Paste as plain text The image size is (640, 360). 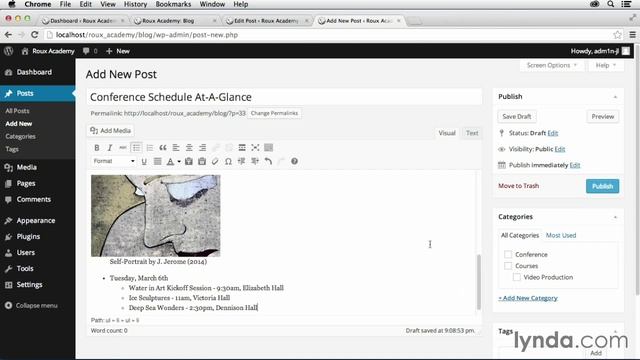click(189, 161)
